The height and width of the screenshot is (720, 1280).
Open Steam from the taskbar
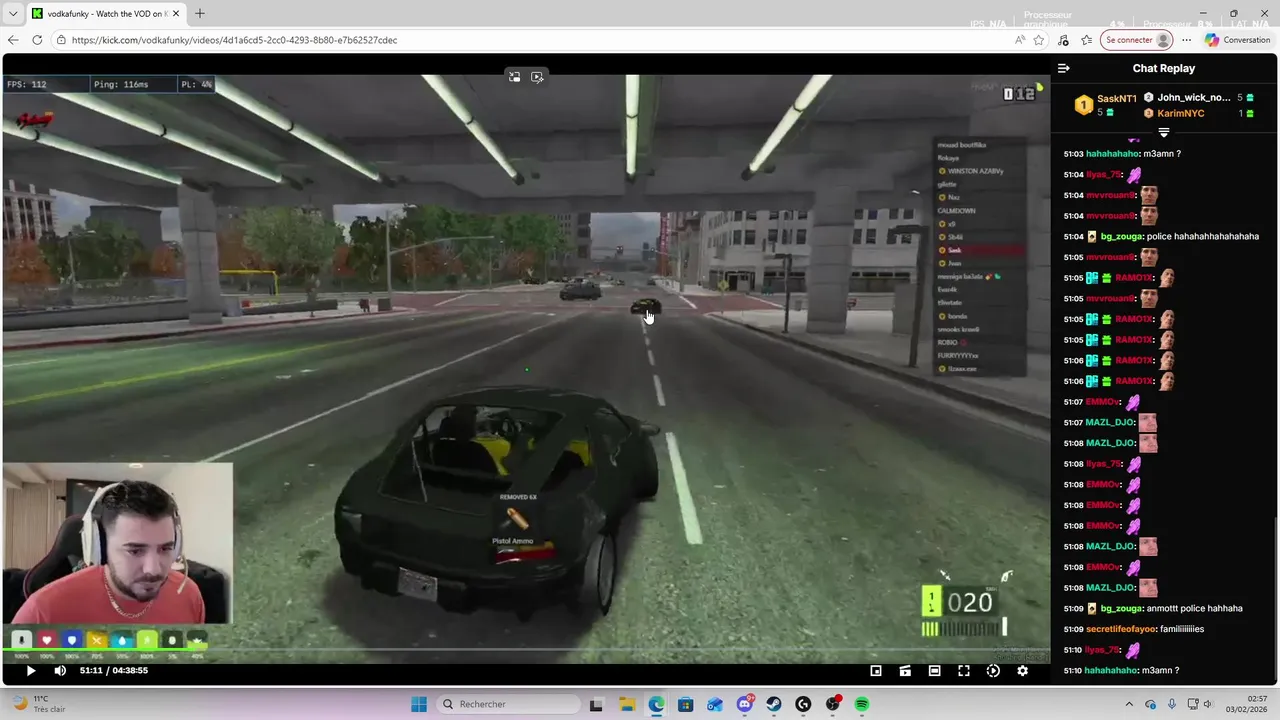click(x=774, y=704)
